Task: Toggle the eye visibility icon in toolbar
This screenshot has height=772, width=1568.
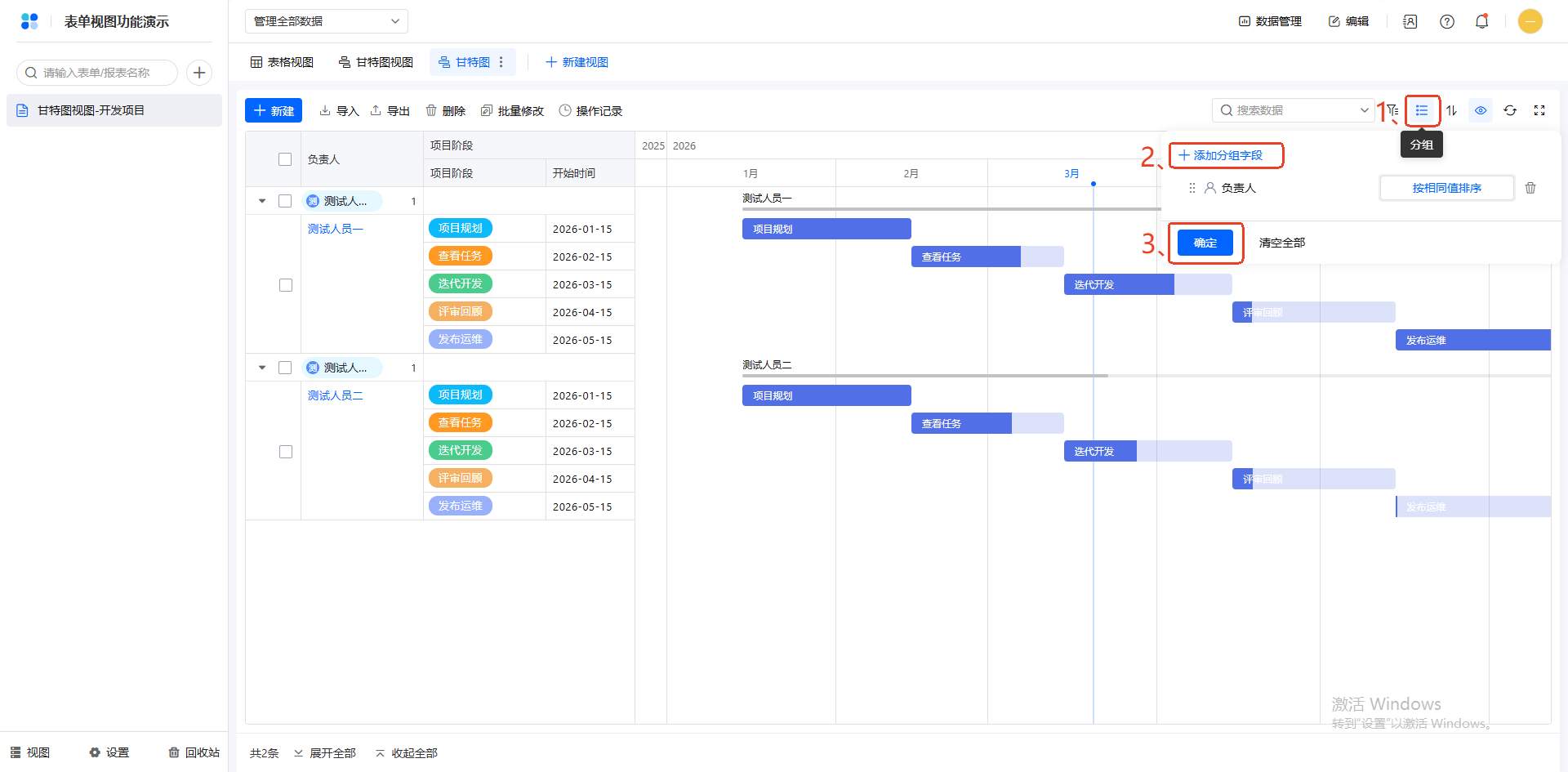Action: [1481, 110]
